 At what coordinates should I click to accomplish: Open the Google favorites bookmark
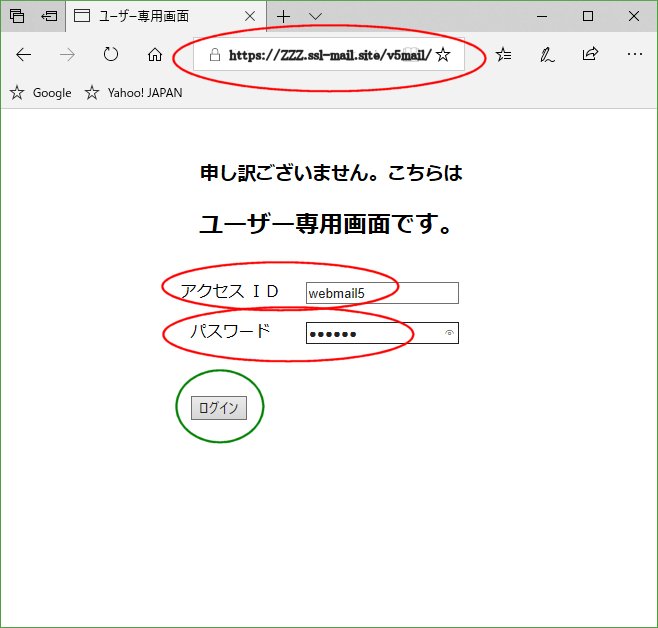(x=41, y=93)
